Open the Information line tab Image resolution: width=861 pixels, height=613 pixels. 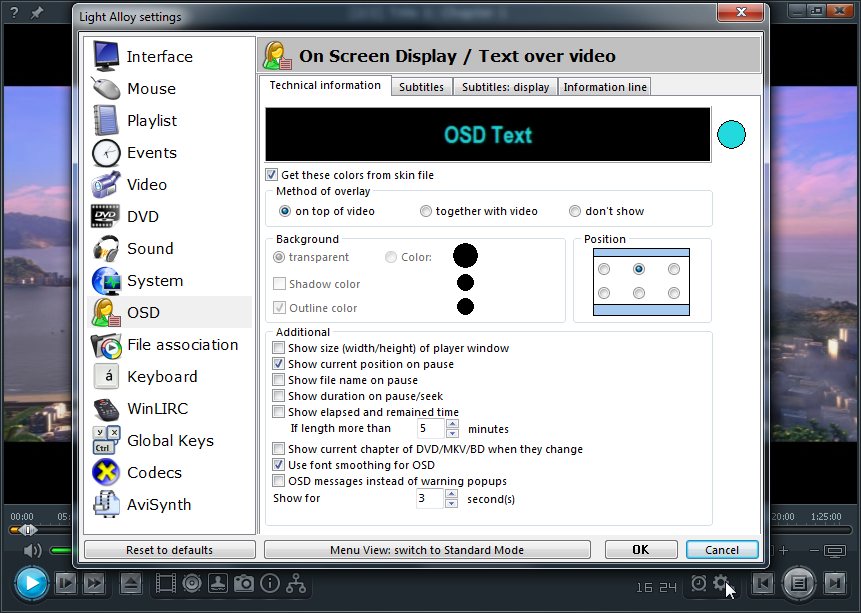[x=605, y=87]
